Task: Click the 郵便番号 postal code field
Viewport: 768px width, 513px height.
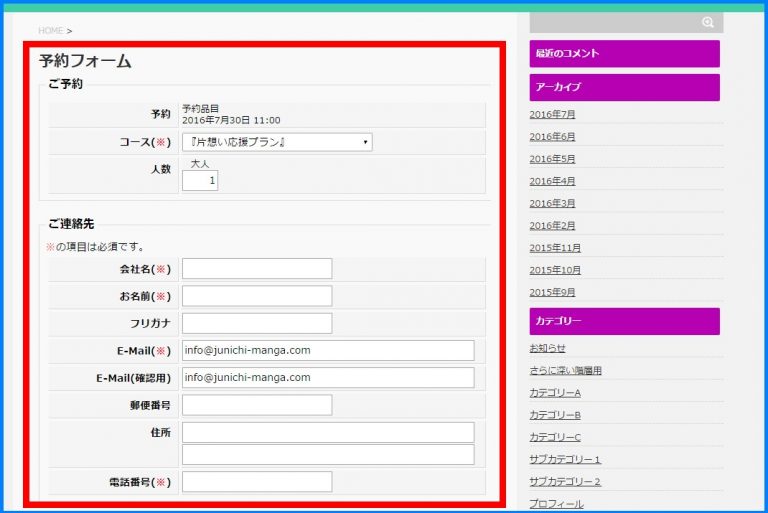Action: pyautogui.click(x=257, y=404)
